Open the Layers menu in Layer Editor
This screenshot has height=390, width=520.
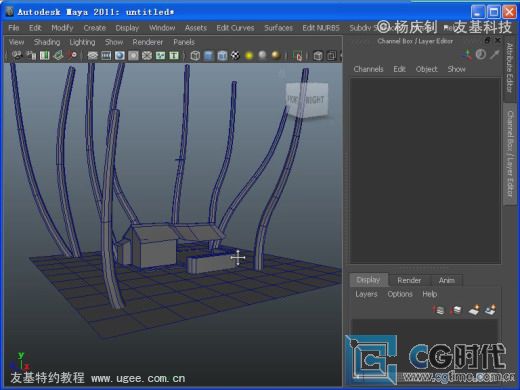[366, 294]
